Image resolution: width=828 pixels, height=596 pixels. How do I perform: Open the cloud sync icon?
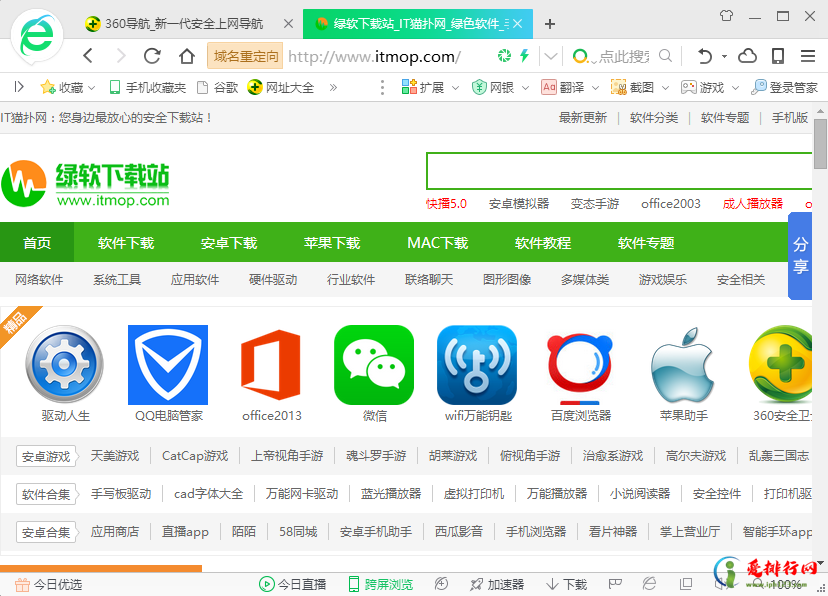747,55
